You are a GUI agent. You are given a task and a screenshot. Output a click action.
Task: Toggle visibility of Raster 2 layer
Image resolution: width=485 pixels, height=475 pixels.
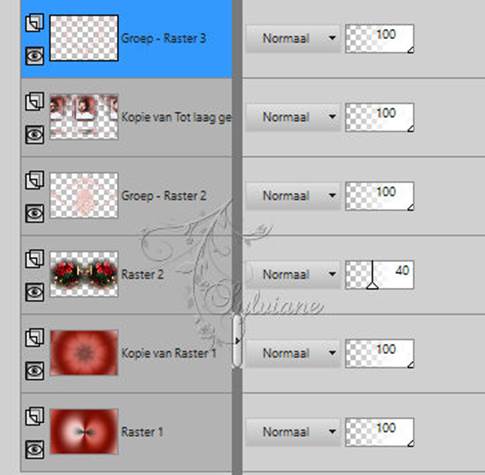click(35, 292)
